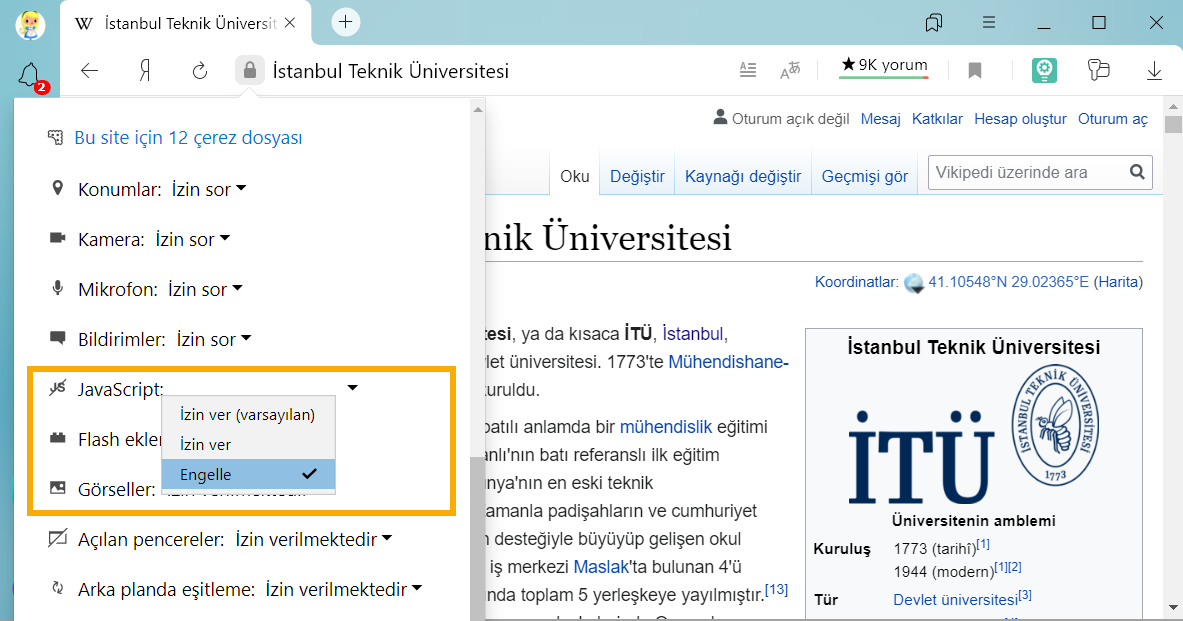
Task: Click the site panel vertical scrollbar thumb
Action: pos(478,539)
